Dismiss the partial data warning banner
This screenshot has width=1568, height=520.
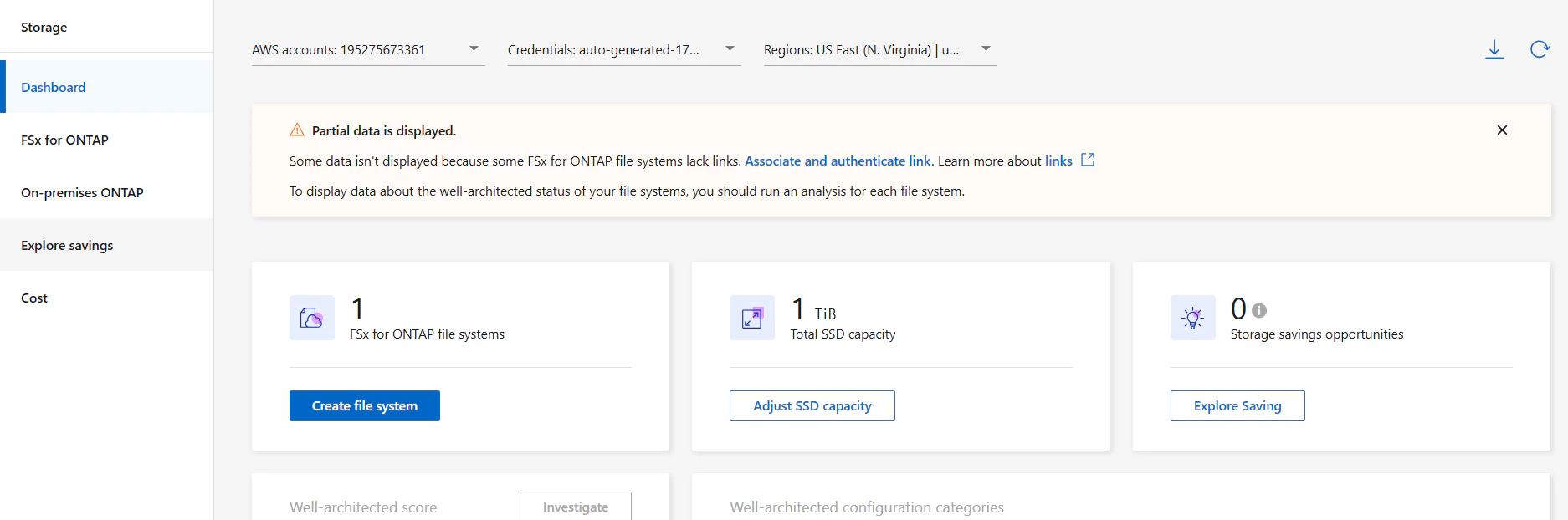(1502, 130)
